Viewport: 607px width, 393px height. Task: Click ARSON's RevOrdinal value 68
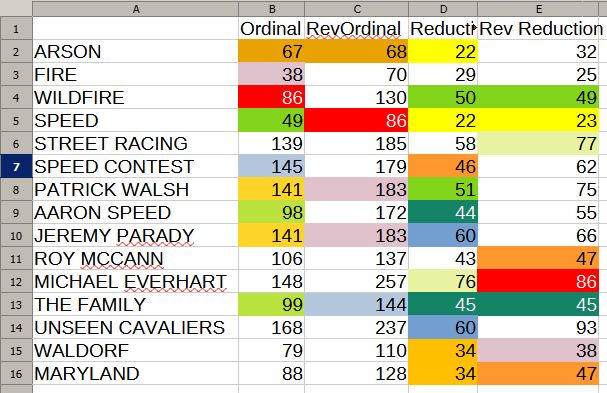click(357, 51)
